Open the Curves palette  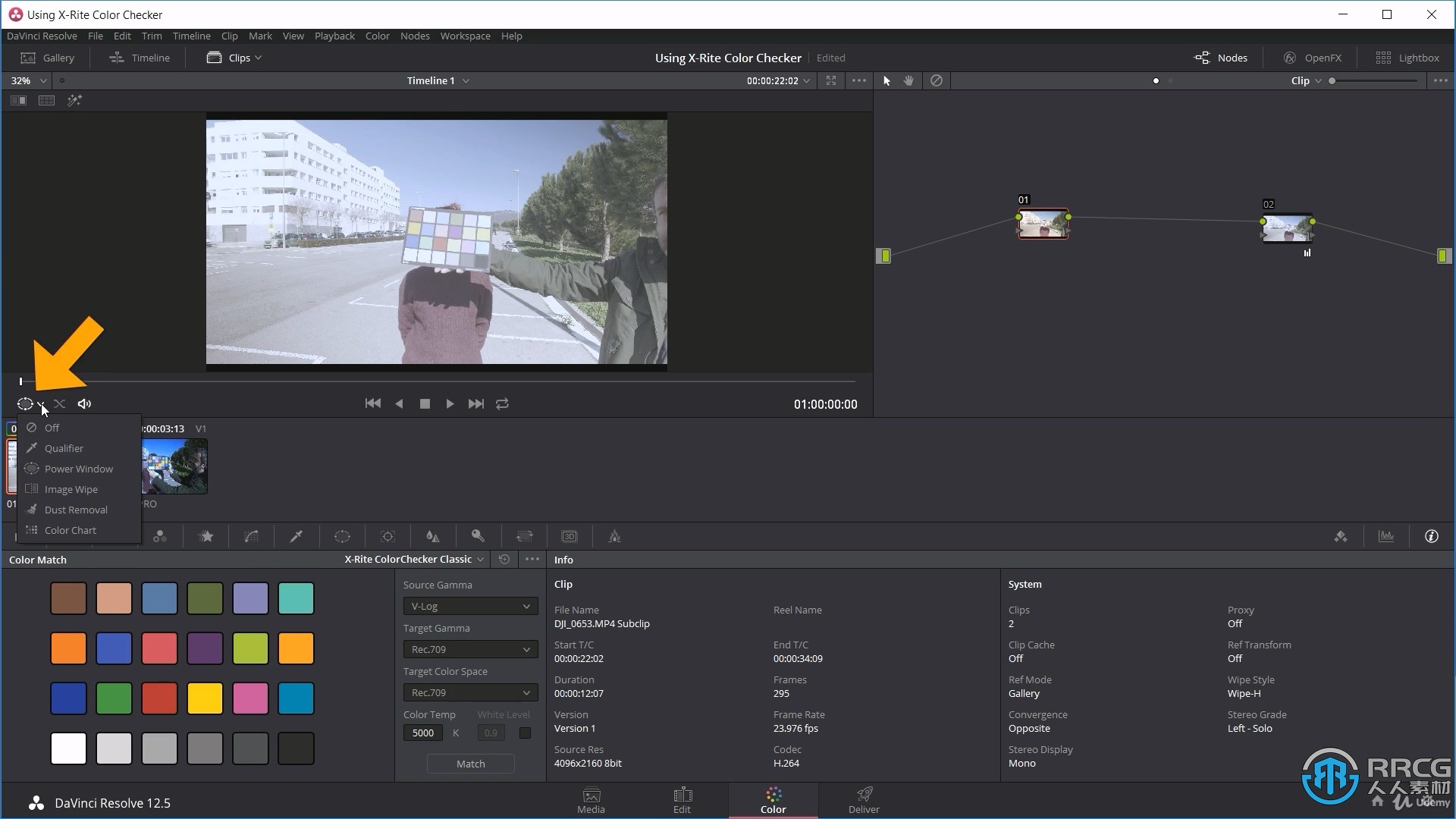[251, 536]
